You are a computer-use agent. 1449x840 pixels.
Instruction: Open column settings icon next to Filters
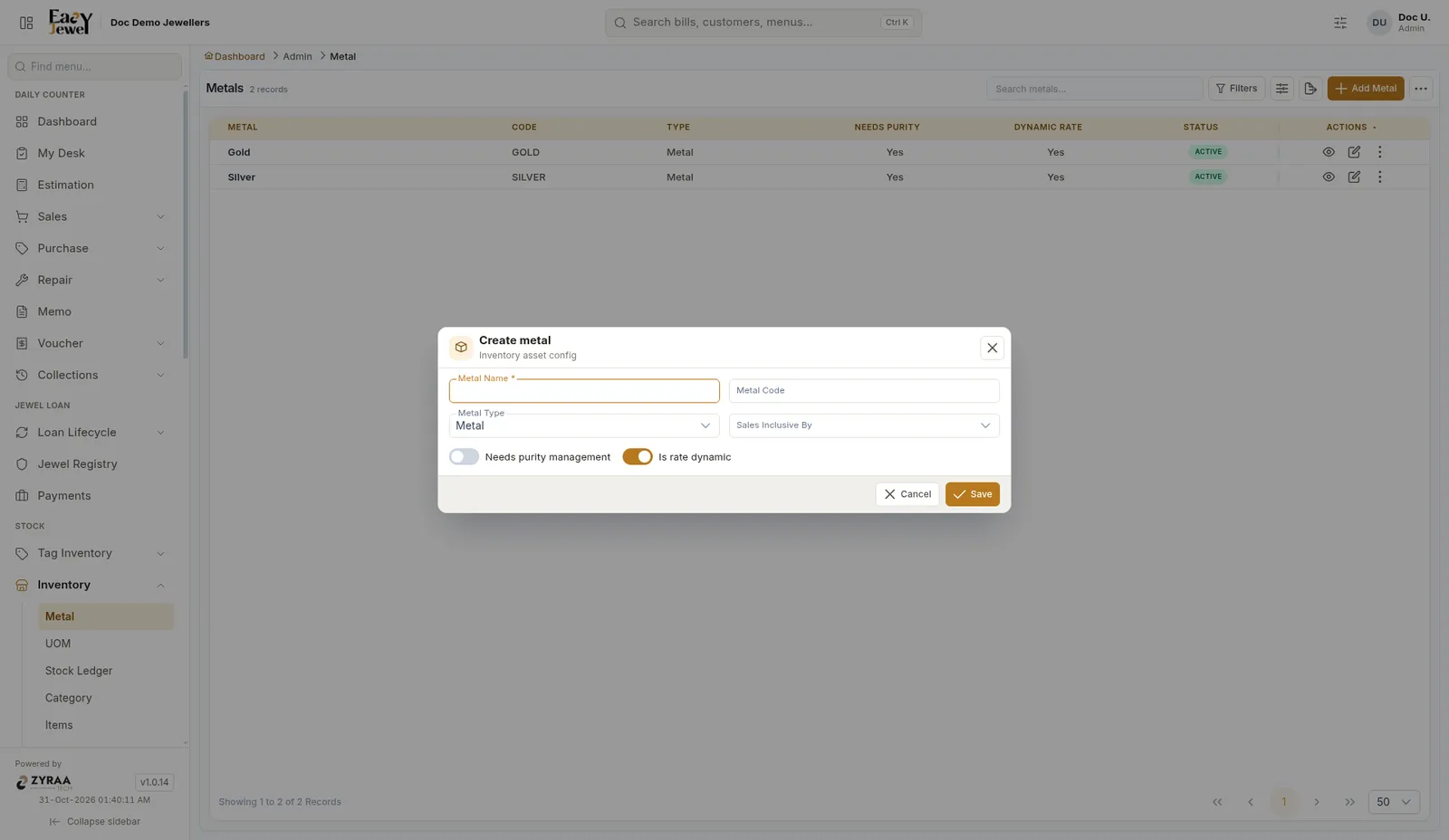coord(1282,89)
